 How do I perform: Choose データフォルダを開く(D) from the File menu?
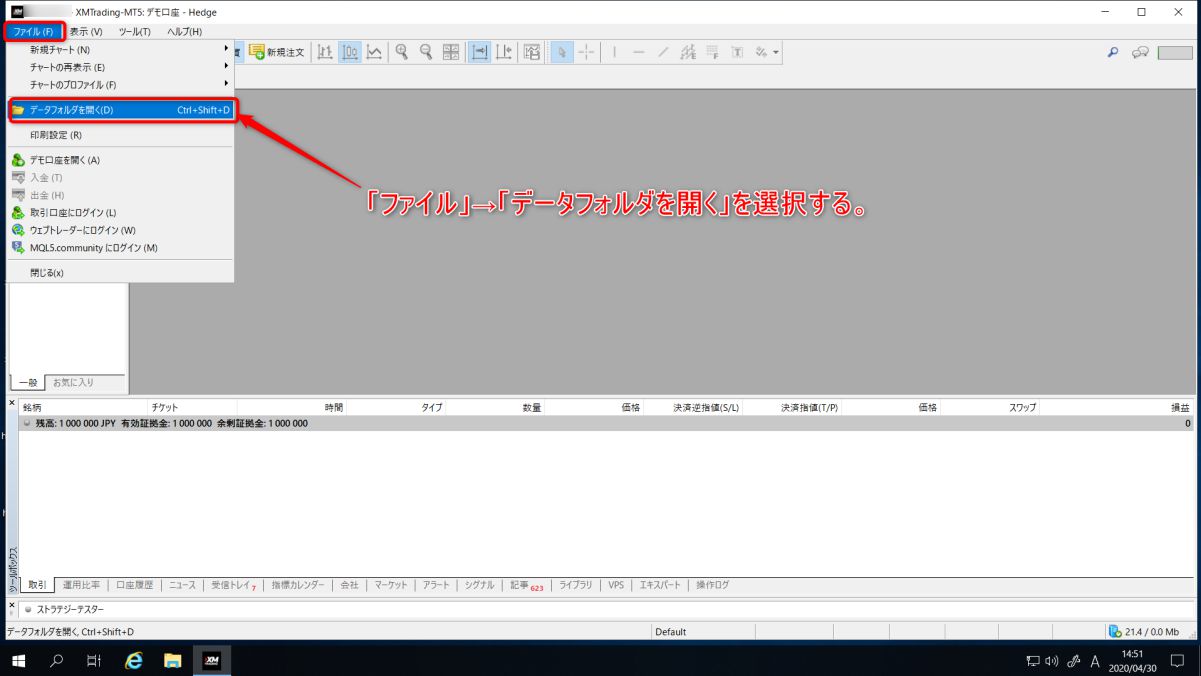[x=121, y=110]
